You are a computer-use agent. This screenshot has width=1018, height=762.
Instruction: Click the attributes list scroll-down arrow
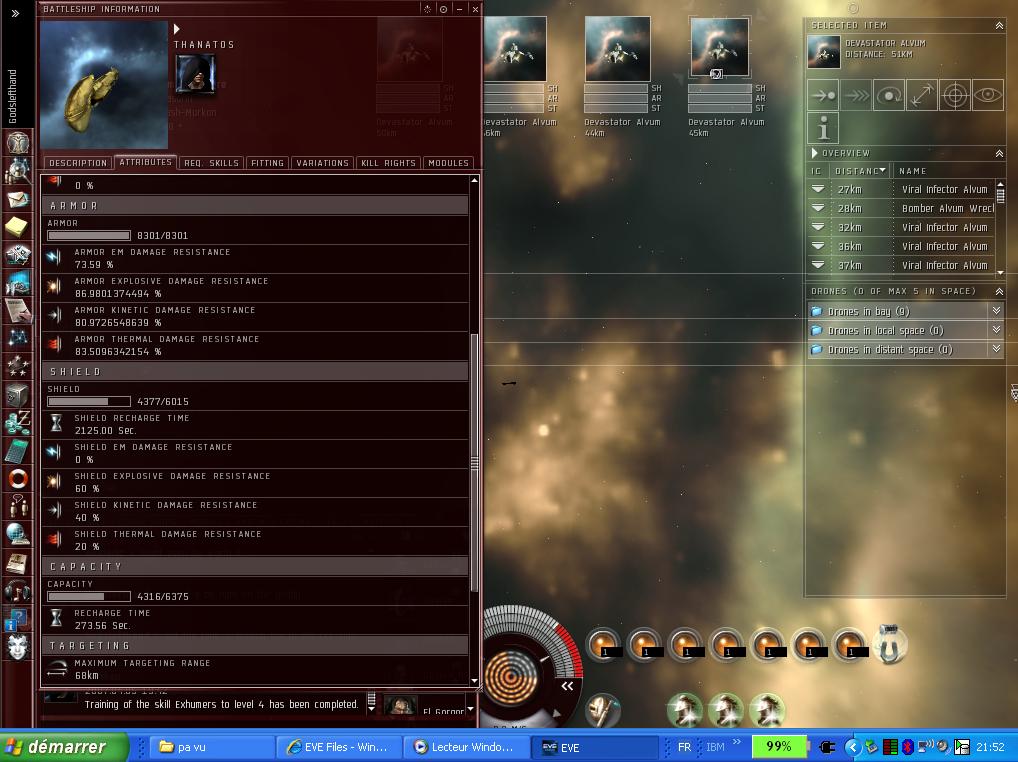[474, 681]
